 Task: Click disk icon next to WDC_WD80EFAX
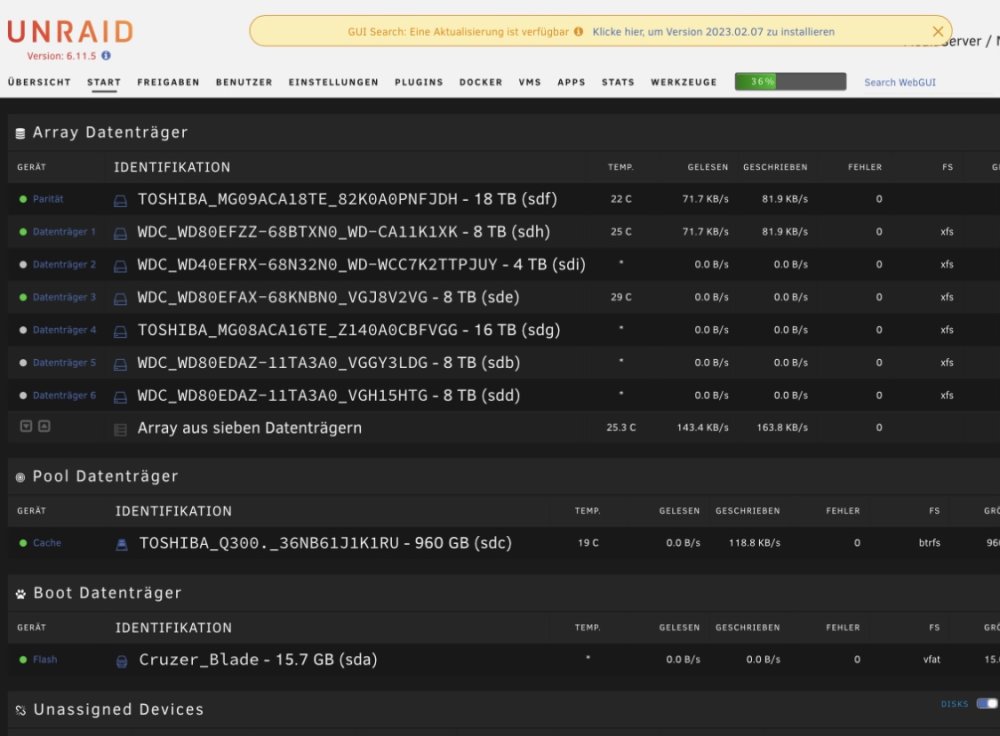tap(120, 299)
